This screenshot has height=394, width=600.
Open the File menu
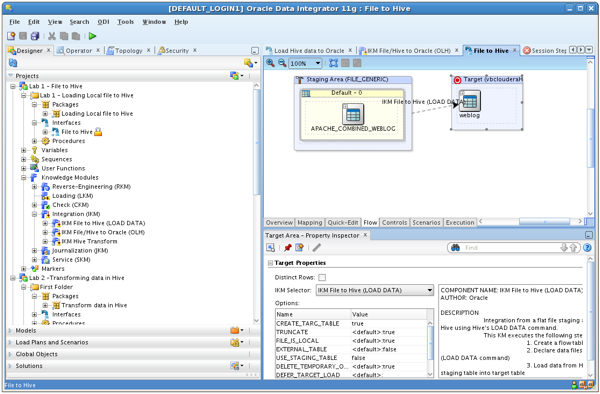point(15,22)
